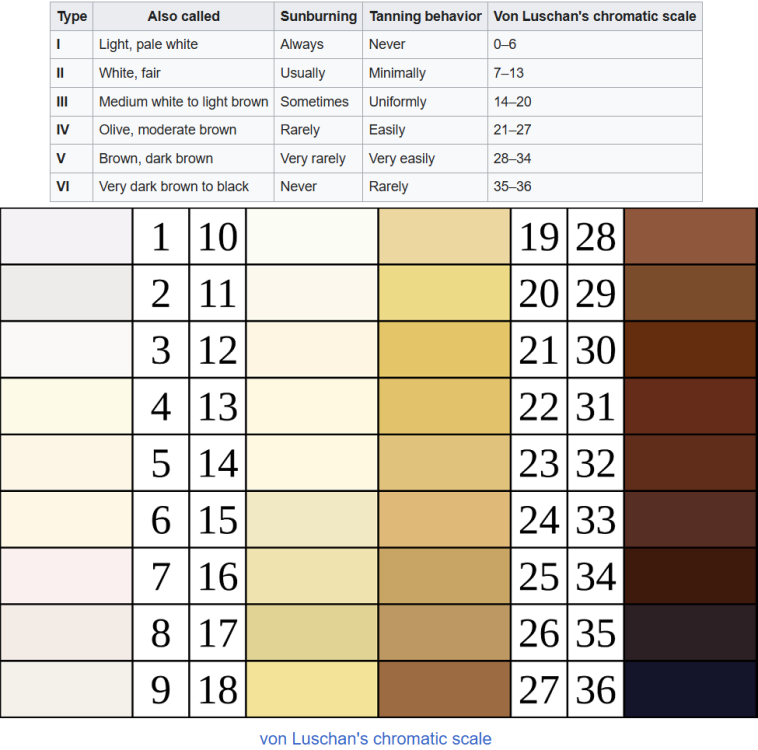758x750 pixels.
Task: Pick the color swatch numbered 34
Action: [x=690, y=576]
